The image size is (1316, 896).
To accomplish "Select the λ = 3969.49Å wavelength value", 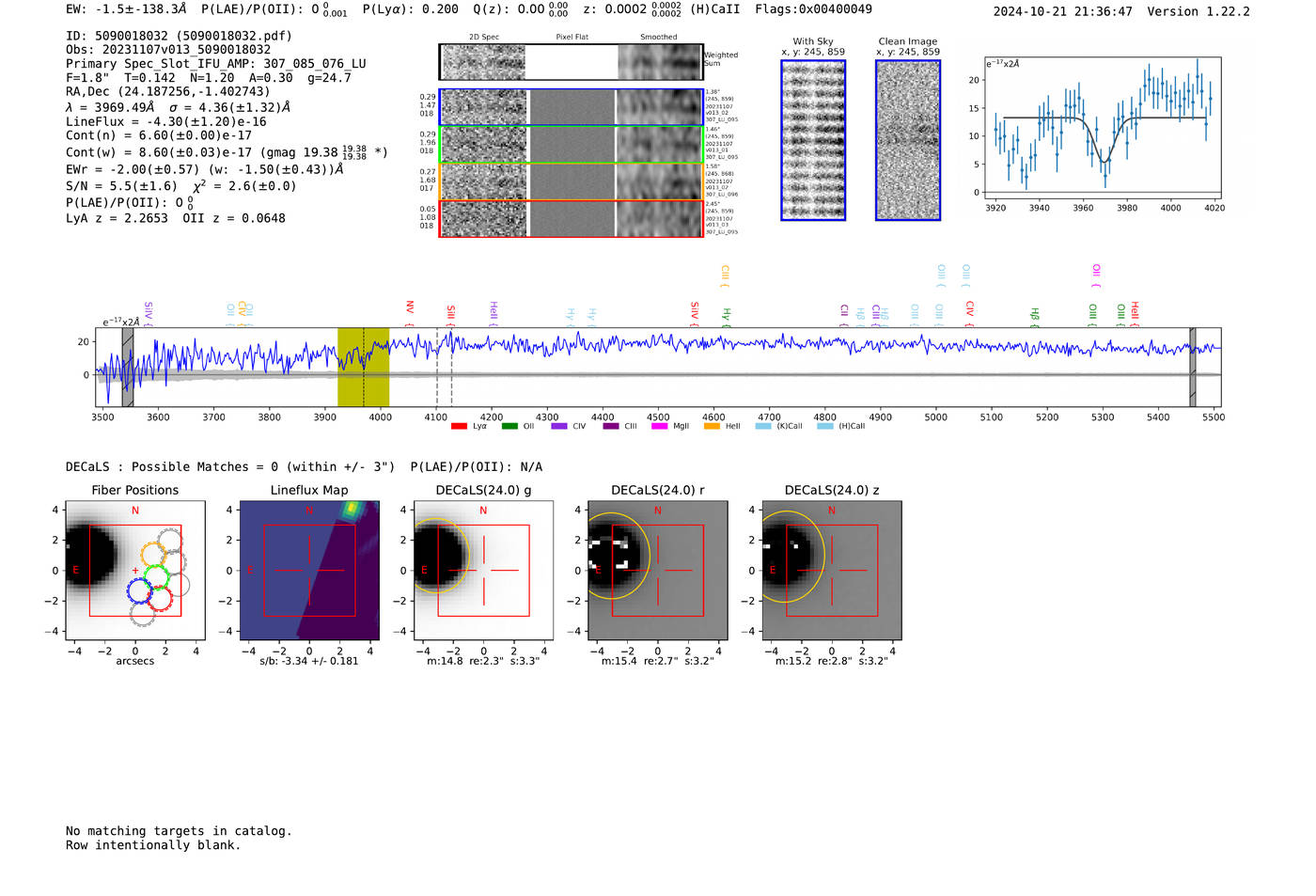I will [110, 107].
